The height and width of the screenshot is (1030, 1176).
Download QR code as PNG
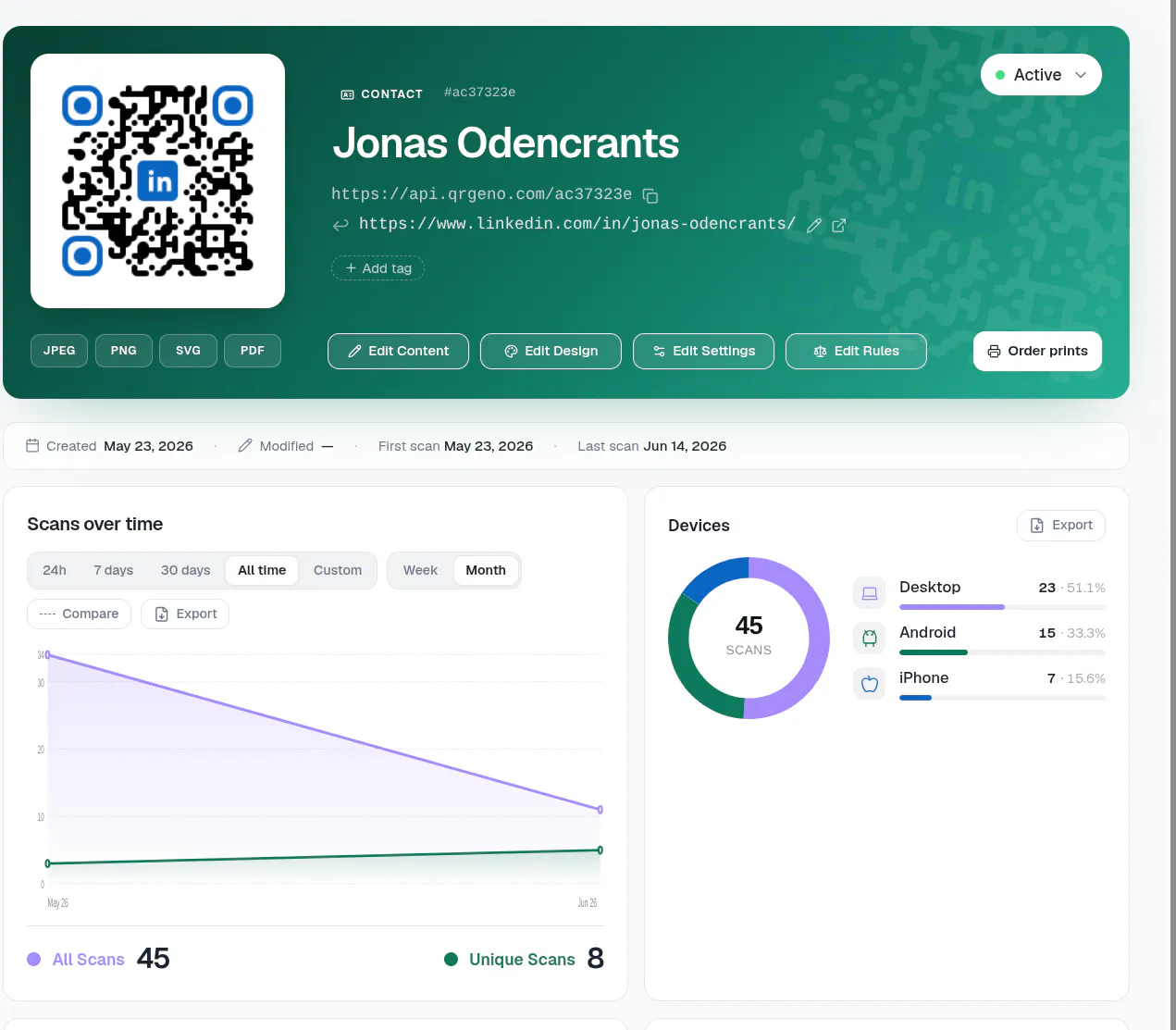tap(124, 351)
